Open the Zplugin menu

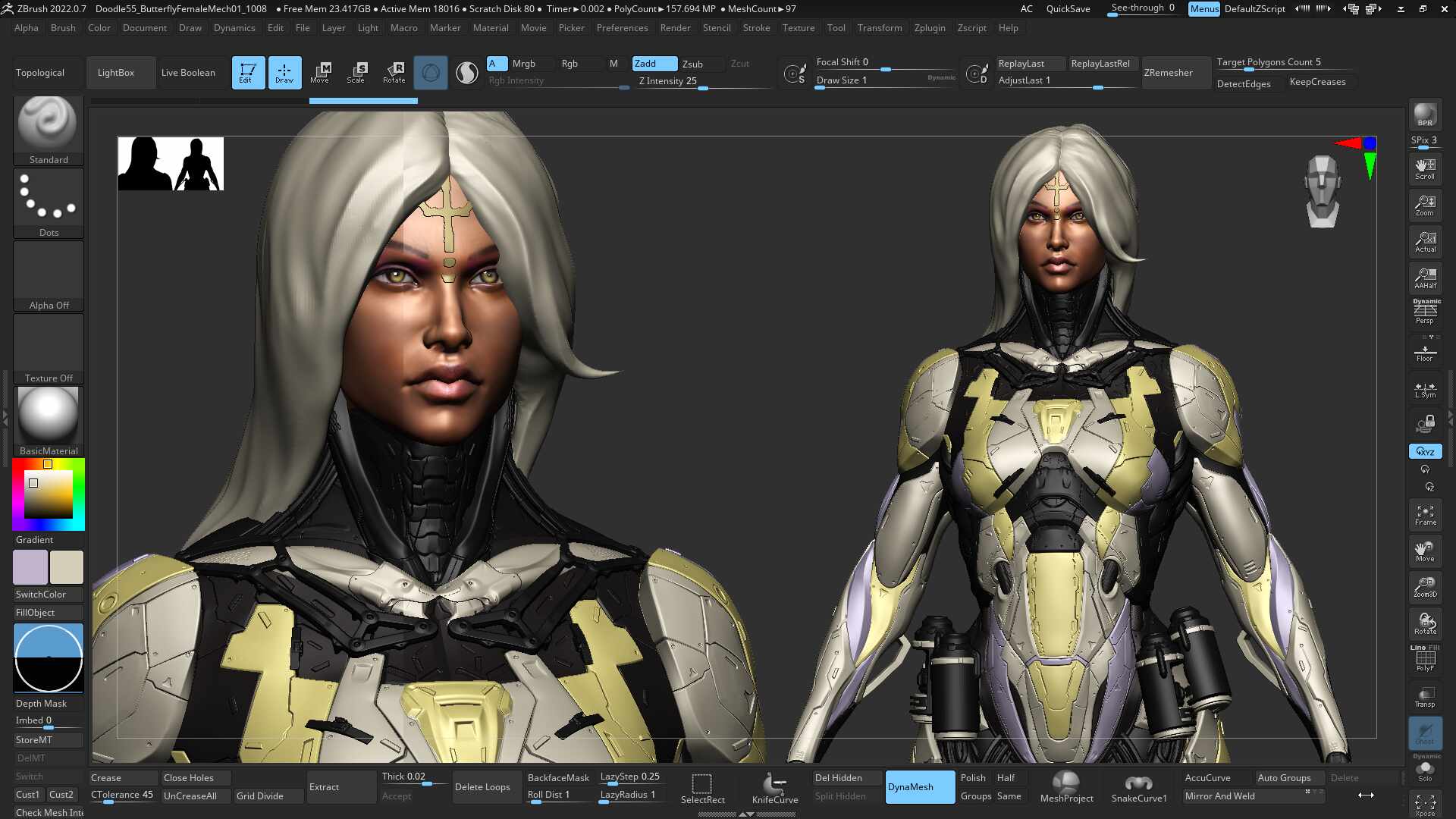(x=930, y=28)
